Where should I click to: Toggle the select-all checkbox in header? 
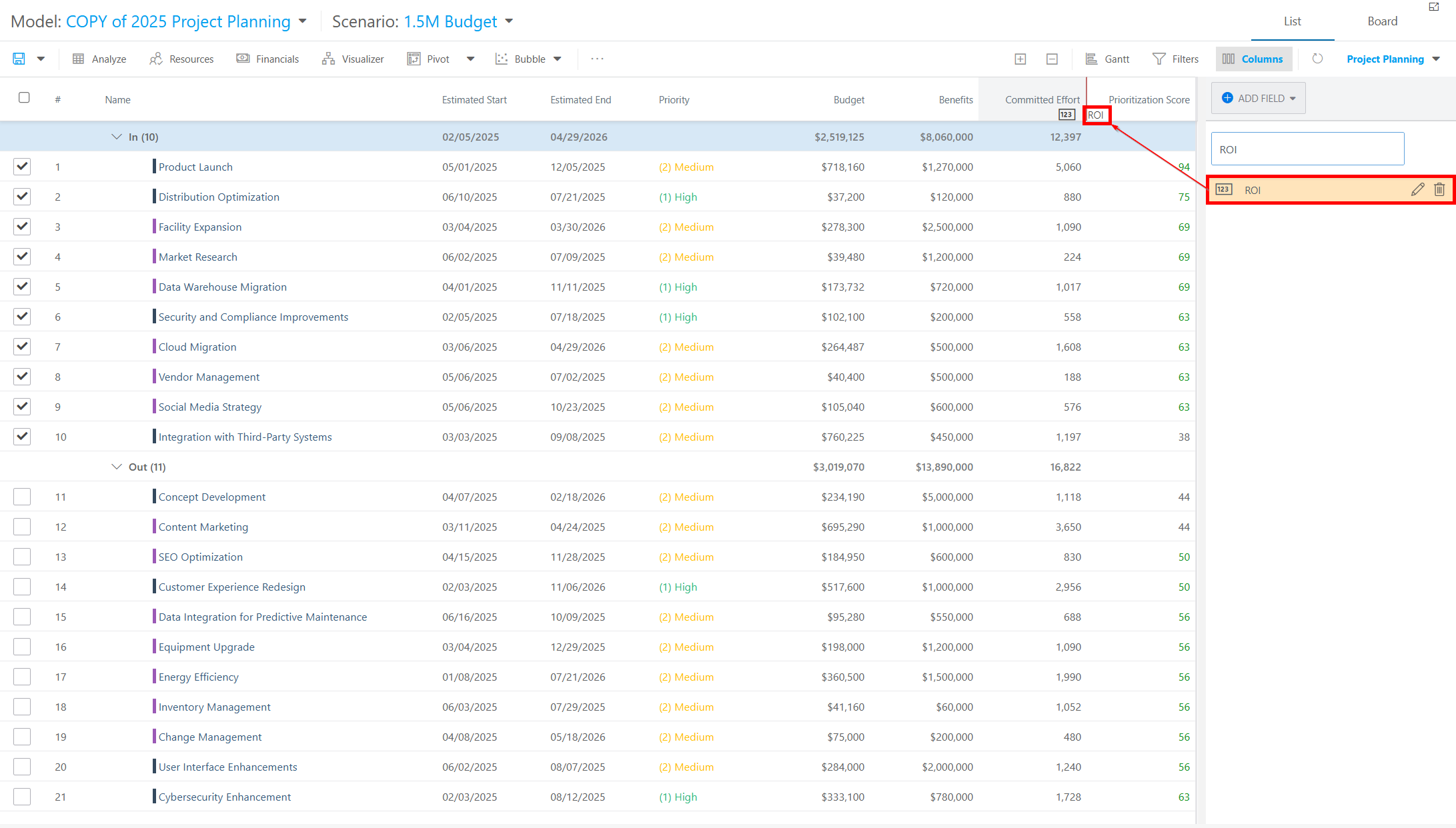pos(24,97)
